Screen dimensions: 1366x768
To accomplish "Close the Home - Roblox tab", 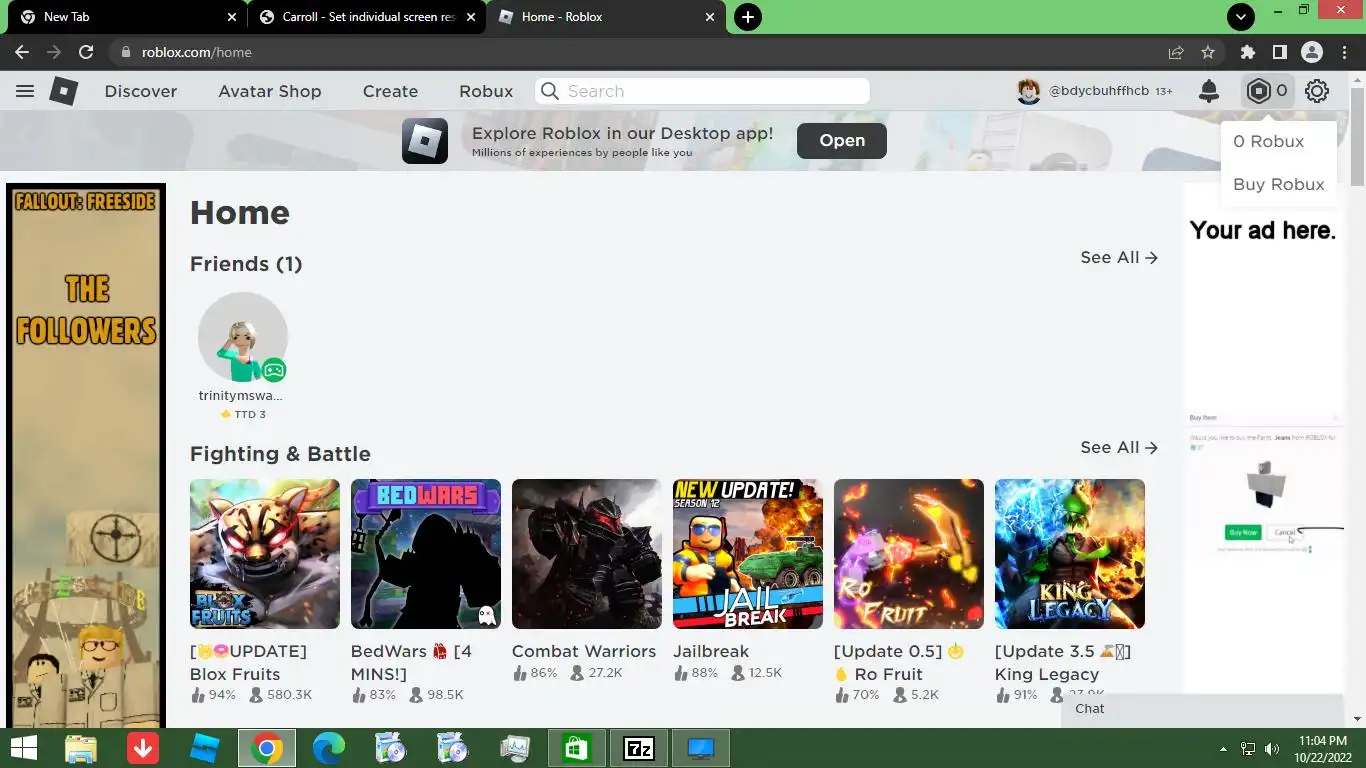I will coord(710,17).
